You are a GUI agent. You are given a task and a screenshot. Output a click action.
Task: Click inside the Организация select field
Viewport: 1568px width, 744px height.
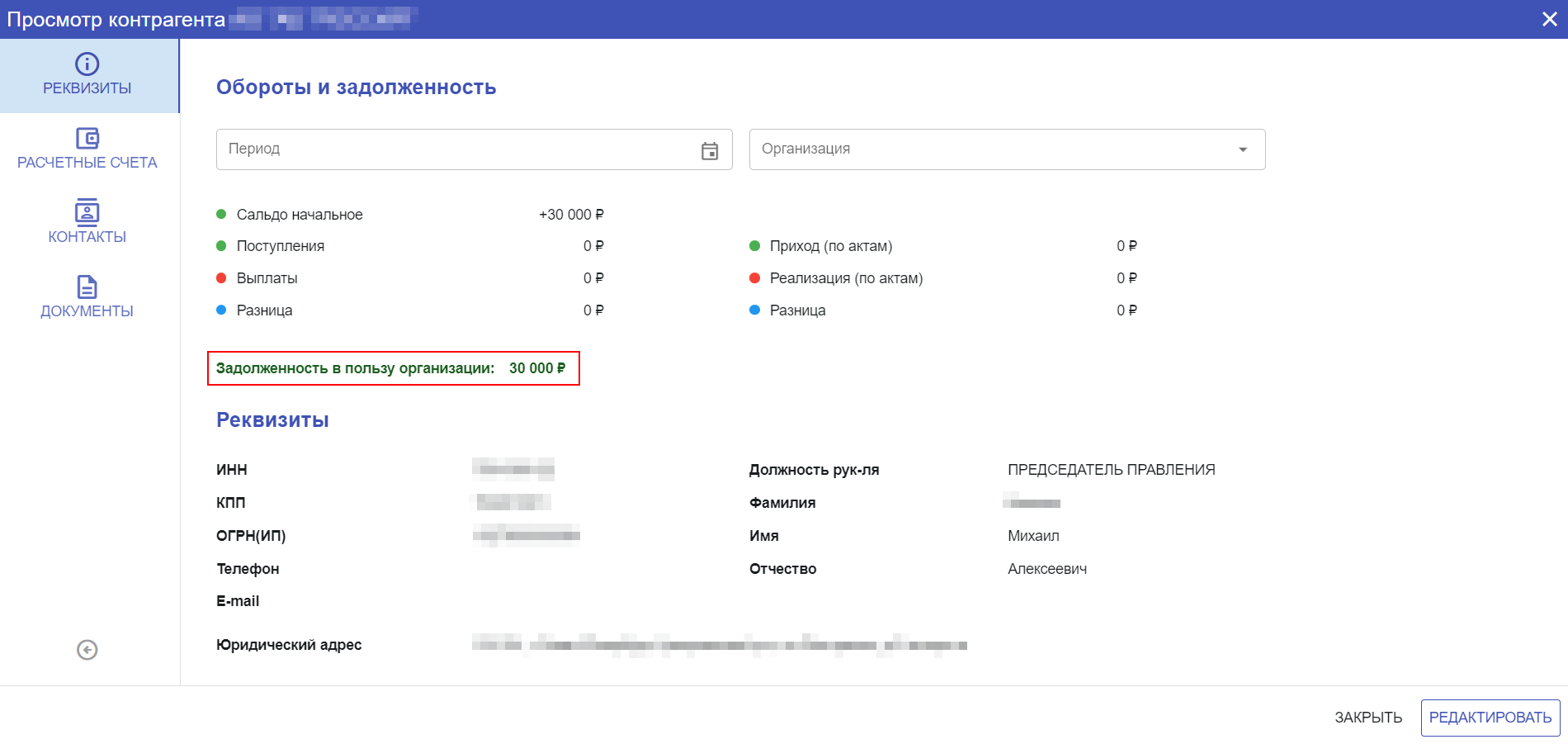(x=990, y=149)
